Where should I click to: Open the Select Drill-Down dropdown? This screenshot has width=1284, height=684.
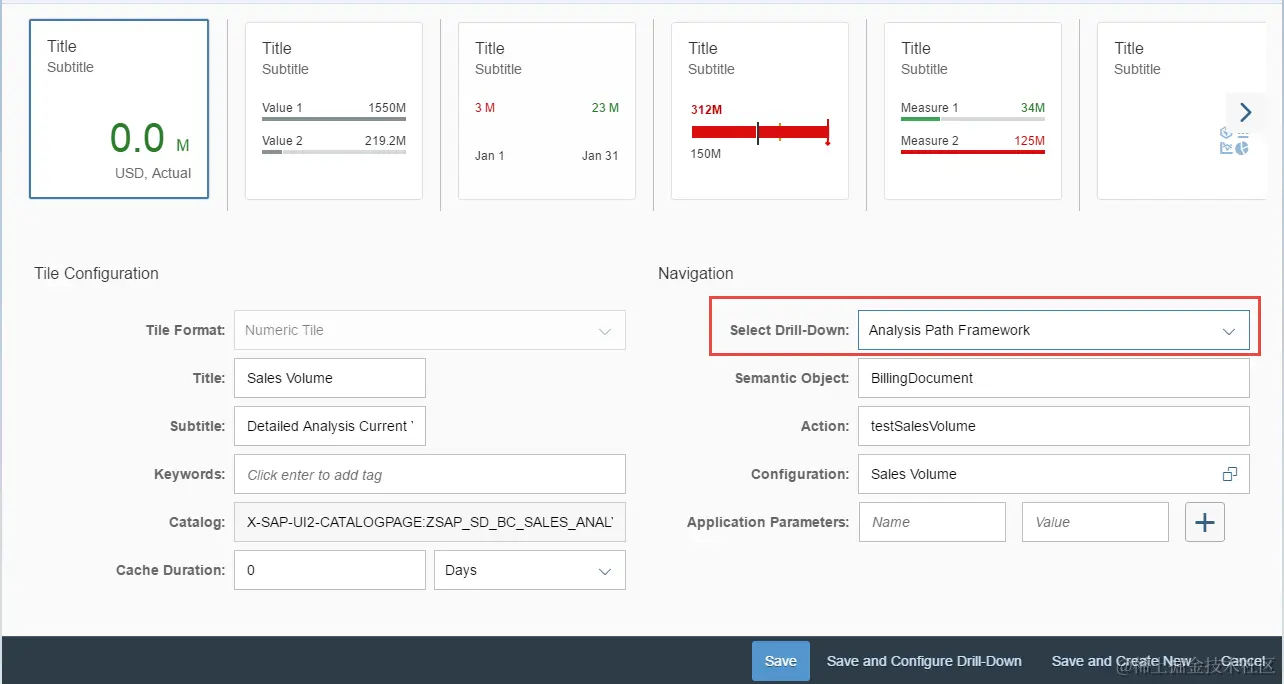1054,330
